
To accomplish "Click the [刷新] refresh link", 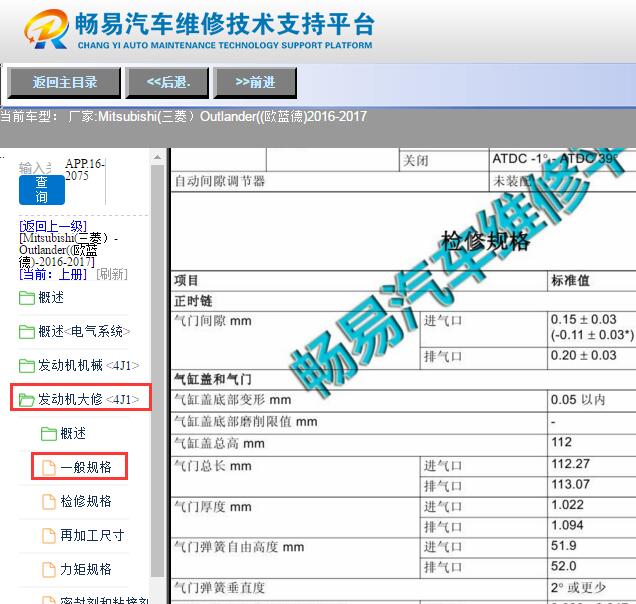I will [112, 274].
